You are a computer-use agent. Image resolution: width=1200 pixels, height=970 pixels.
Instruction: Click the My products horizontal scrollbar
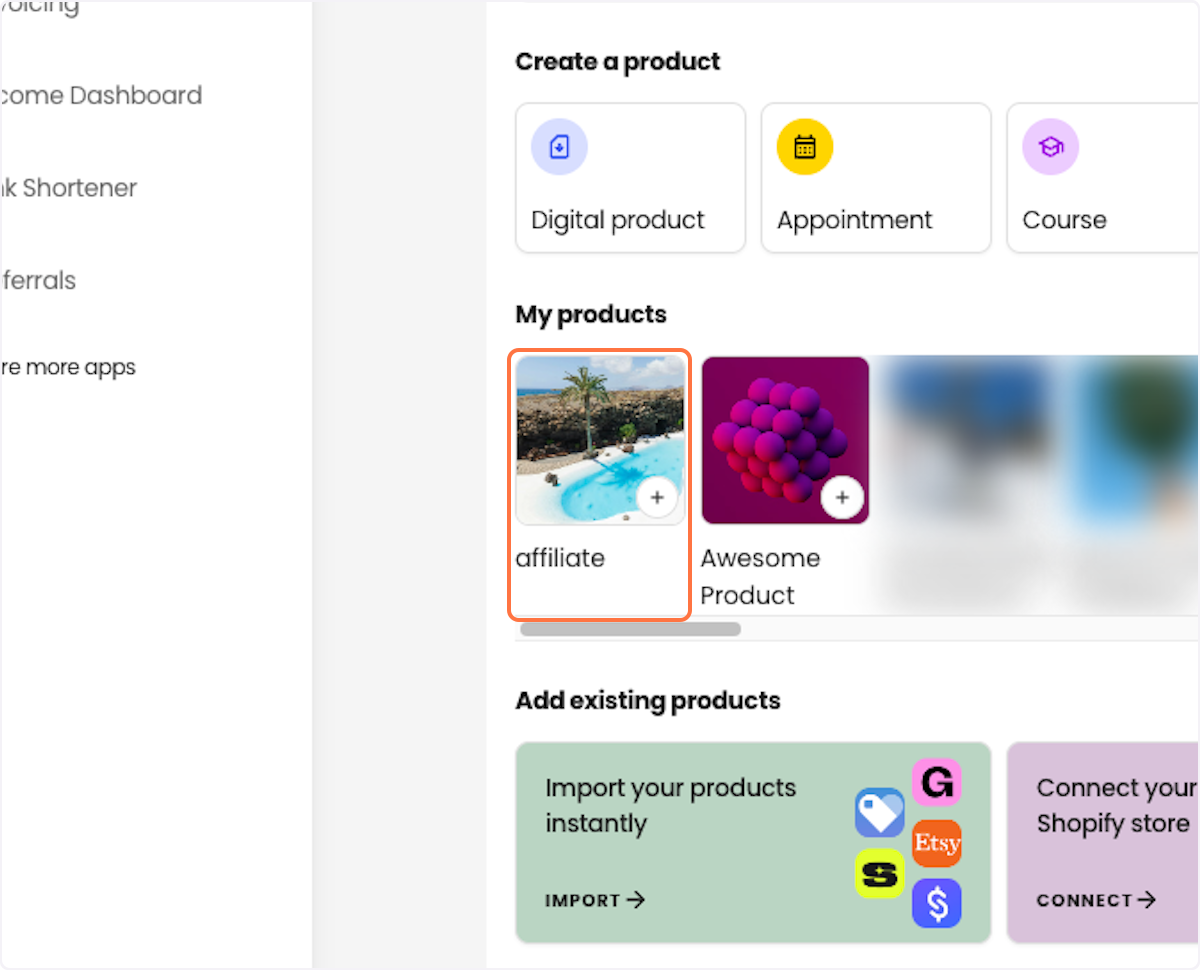(x=630, y=629)
